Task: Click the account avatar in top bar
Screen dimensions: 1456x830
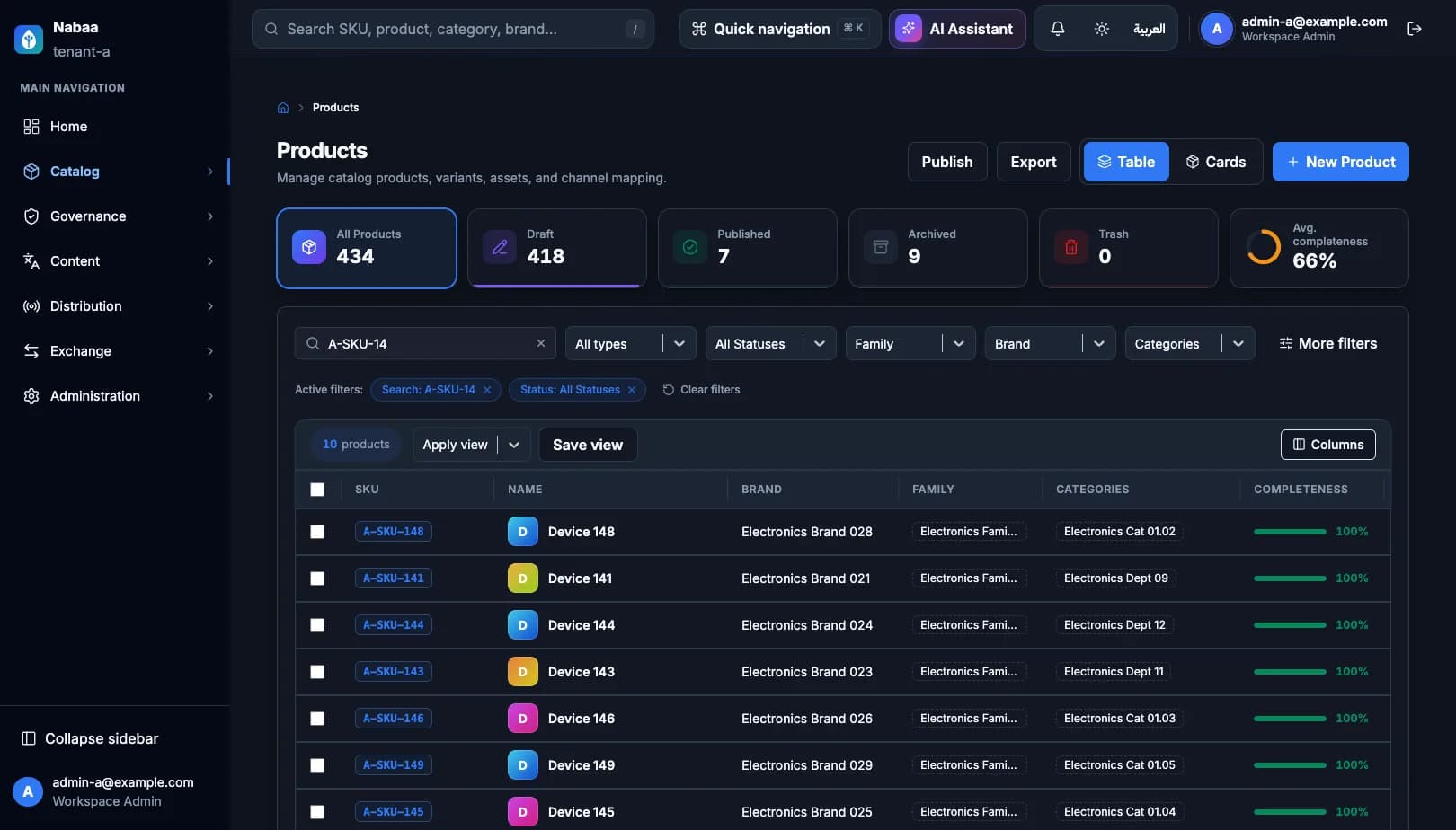Action: pyautogui.click(x=1217, y=29)
